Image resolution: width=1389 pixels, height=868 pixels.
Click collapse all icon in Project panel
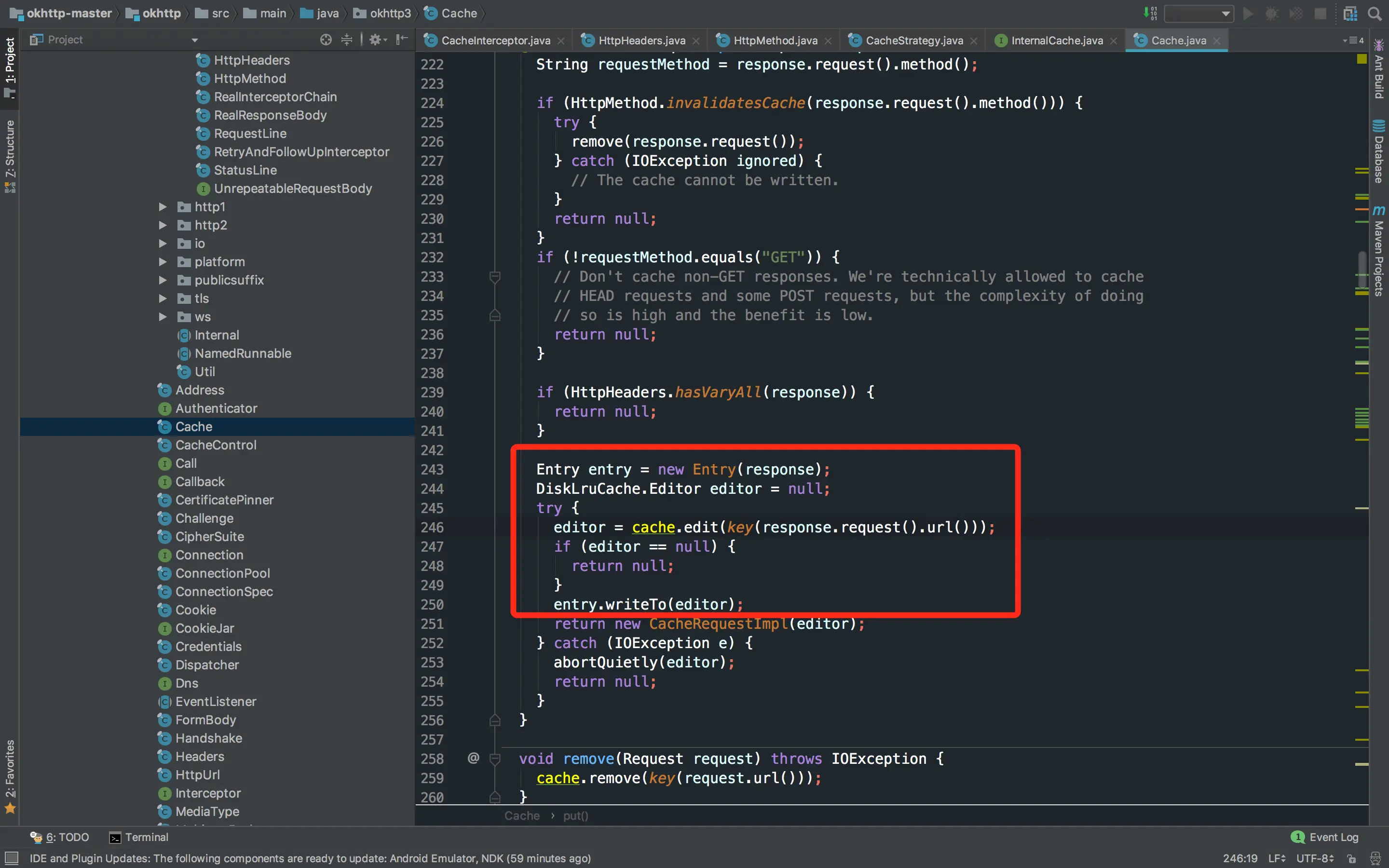[x=347, y=40]
